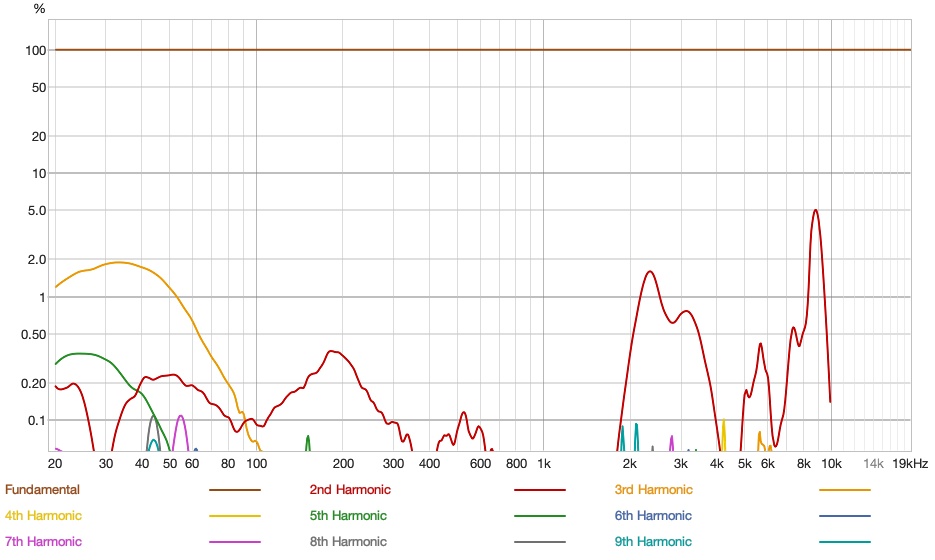The width and height of the screenshot is (935, 560).
Task: Click the orange 3rd Harmonic peak near 30 Hz
Action: point(119,262)
